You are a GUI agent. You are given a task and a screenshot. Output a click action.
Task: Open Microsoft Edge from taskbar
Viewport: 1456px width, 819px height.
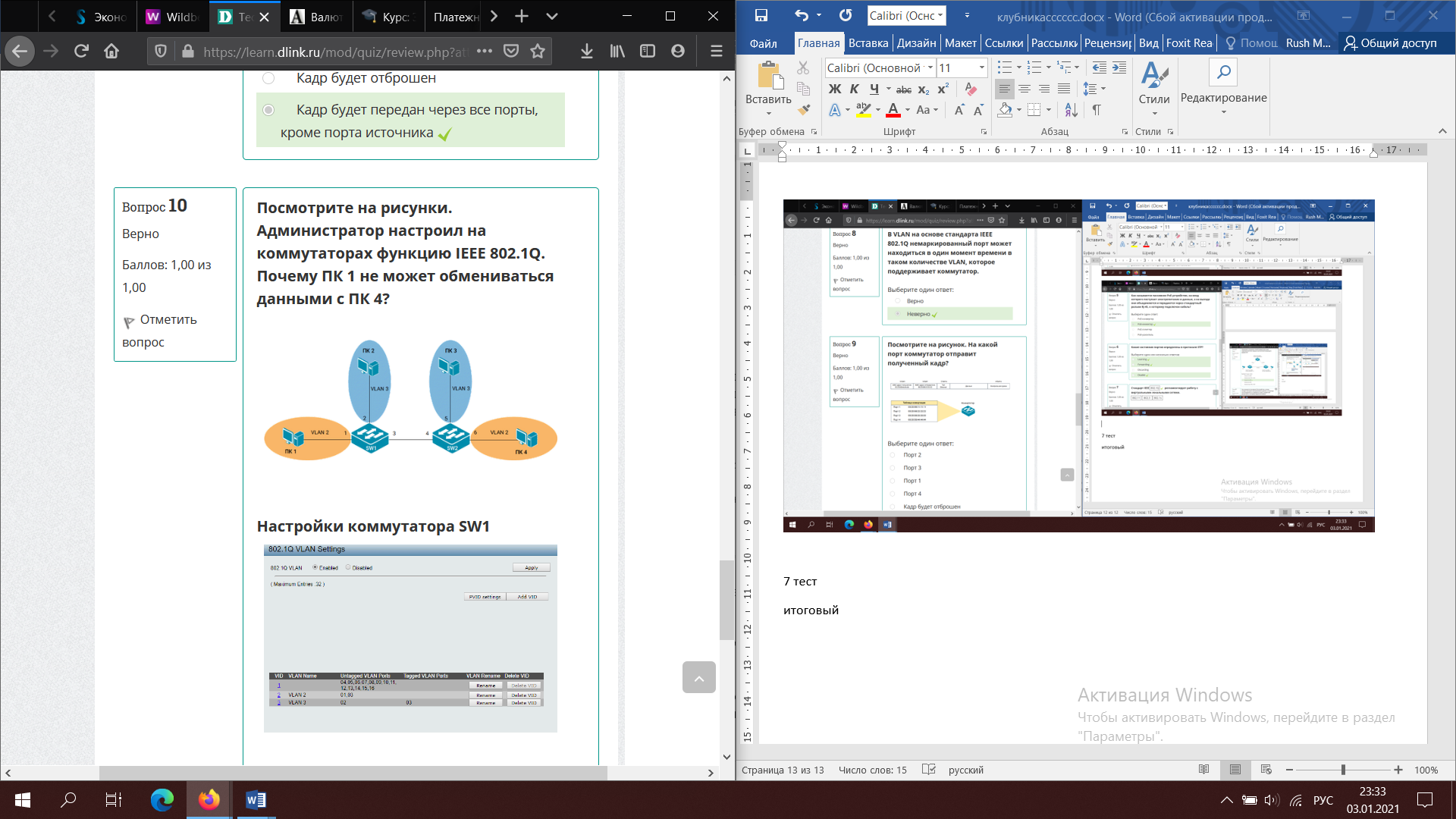(162, 800)
